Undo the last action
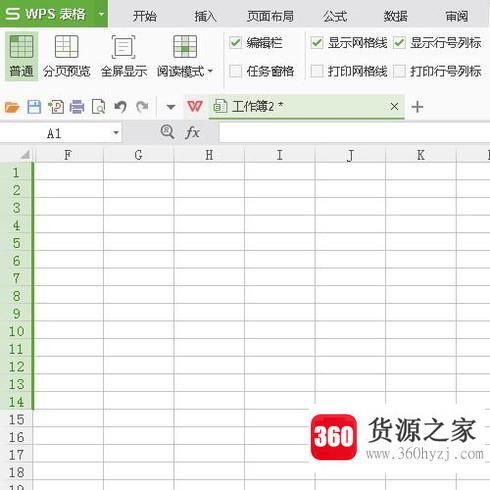 tap(120, 107)
